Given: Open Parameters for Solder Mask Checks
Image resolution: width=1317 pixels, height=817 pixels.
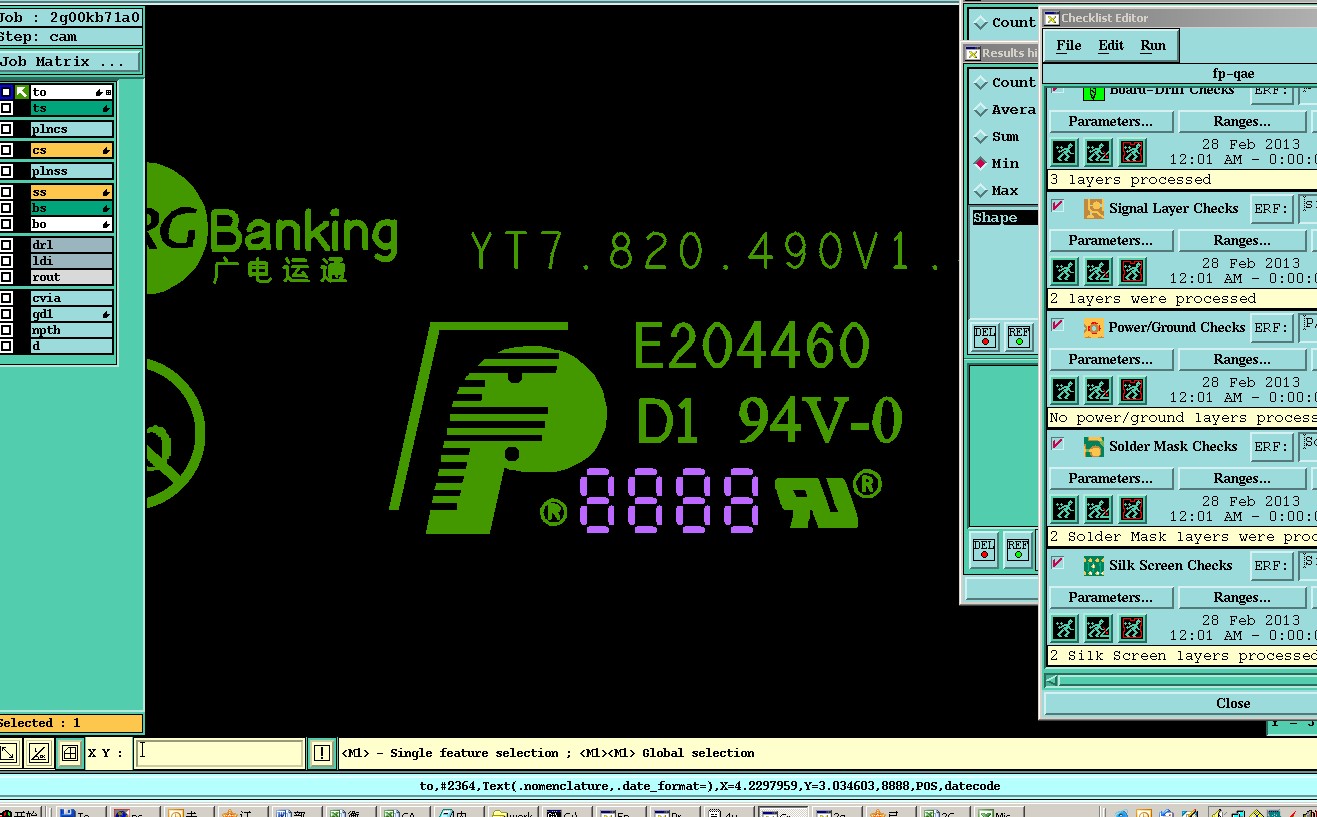Looking at the screenshot, I should (1110, 479).
